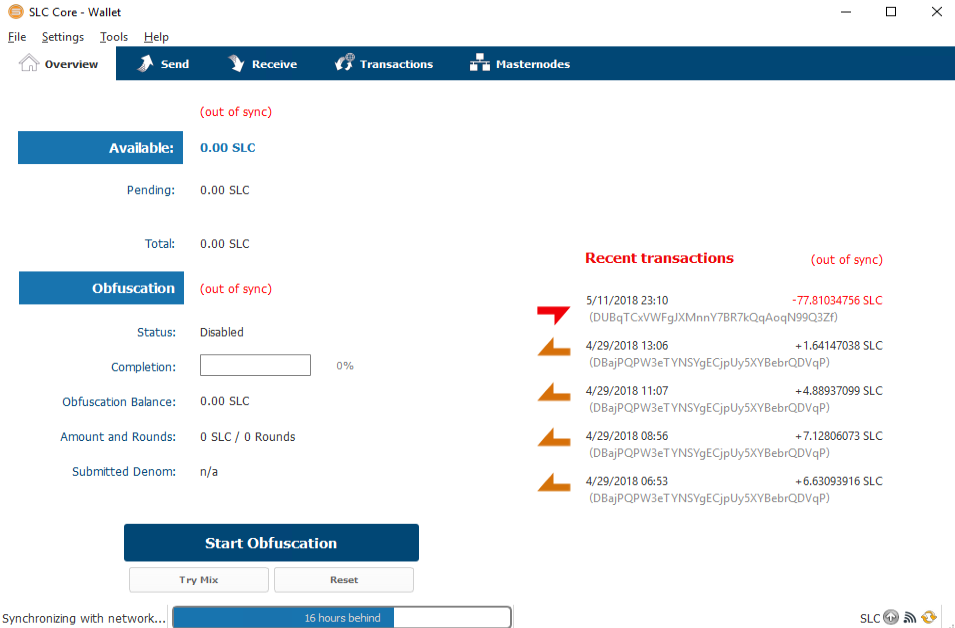Click the 0% completion label
Screen dimensions: 955x628
point(345,365)
